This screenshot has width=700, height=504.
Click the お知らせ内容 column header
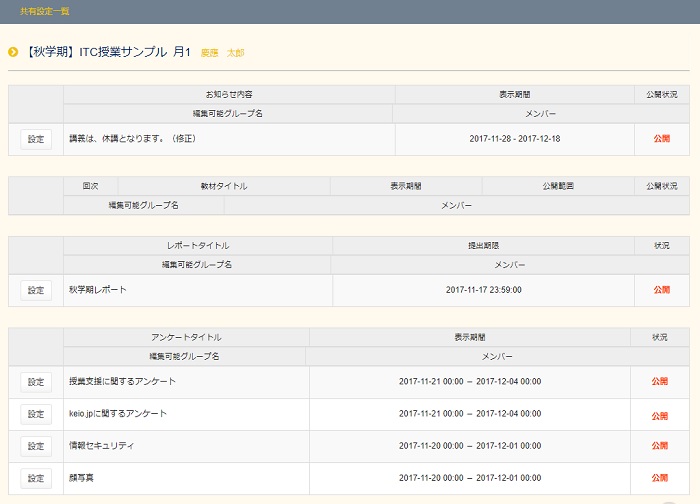[229, 94]
